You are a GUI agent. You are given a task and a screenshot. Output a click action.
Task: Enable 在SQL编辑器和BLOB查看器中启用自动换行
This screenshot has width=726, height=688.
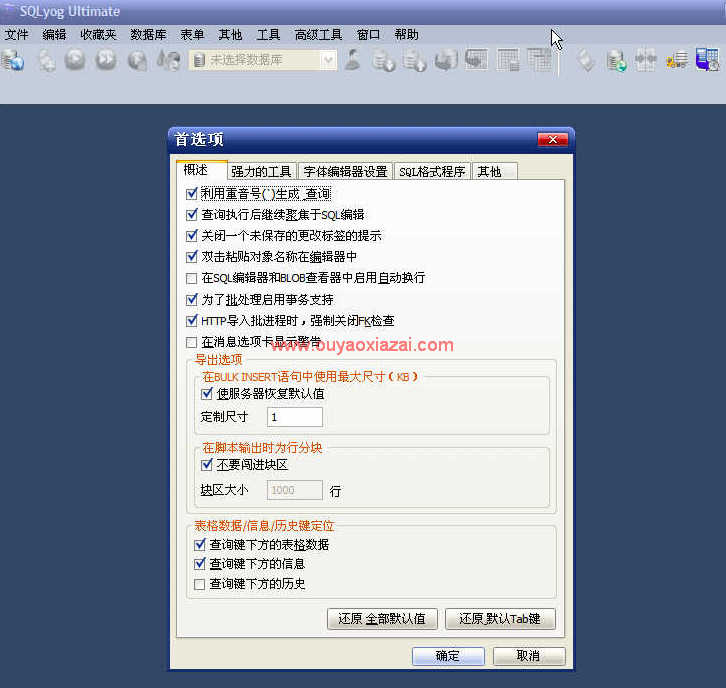(x=191, y=278)
